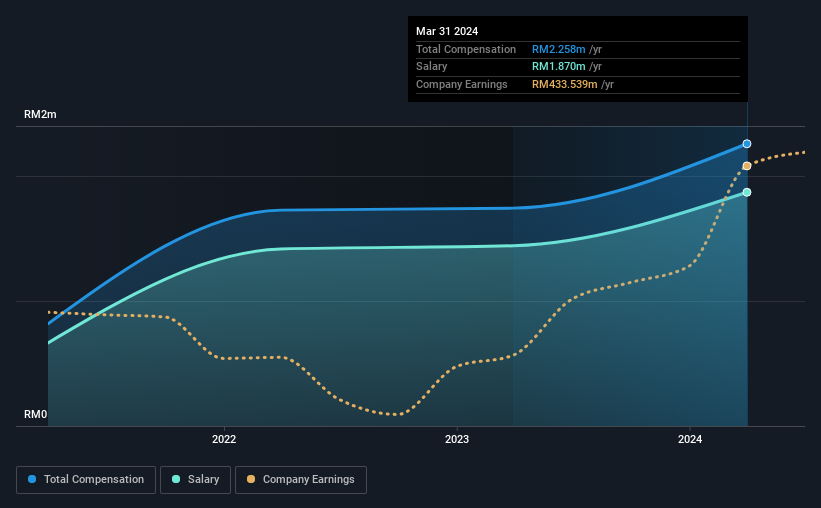Click the RM1.870m salary value

tap(559, 67)
